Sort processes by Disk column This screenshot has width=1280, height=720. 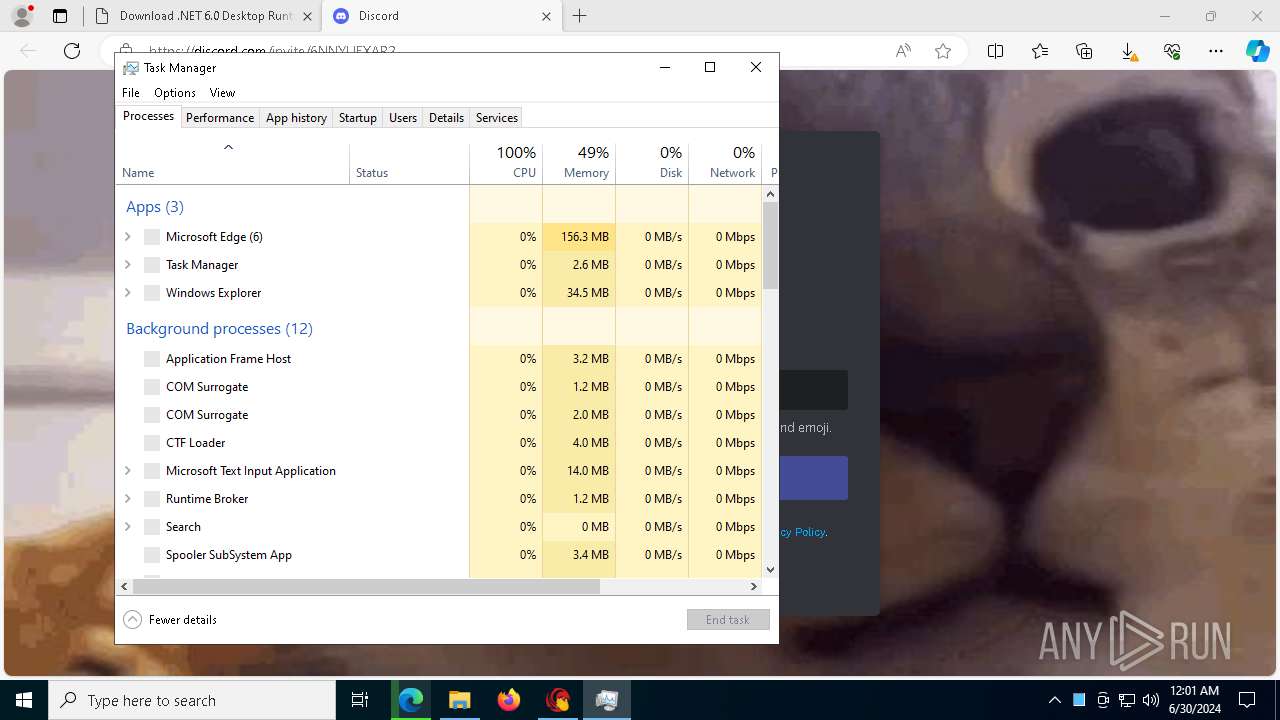652,163
